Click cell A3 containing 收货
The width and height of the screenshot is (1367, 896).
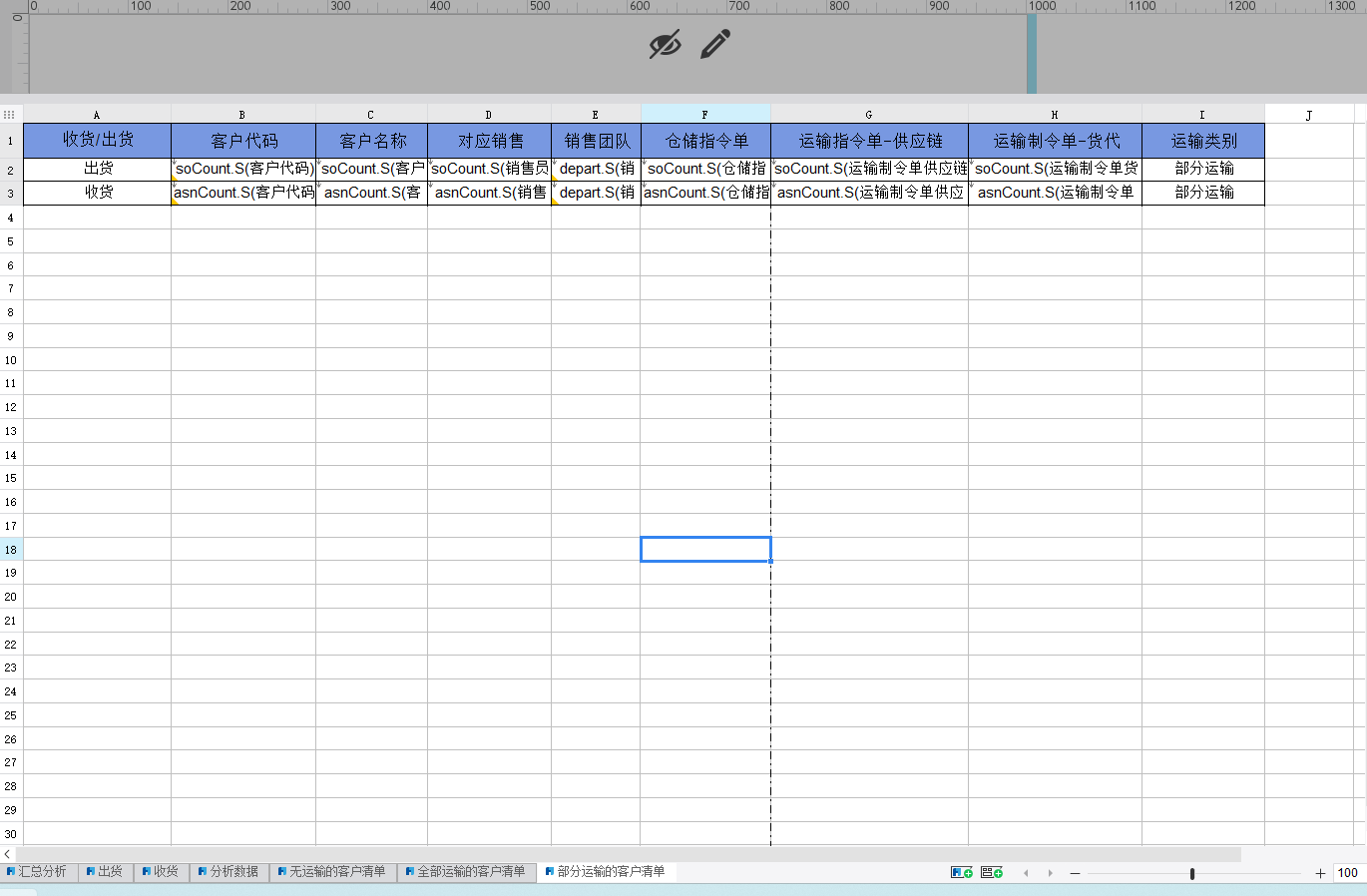98,193
